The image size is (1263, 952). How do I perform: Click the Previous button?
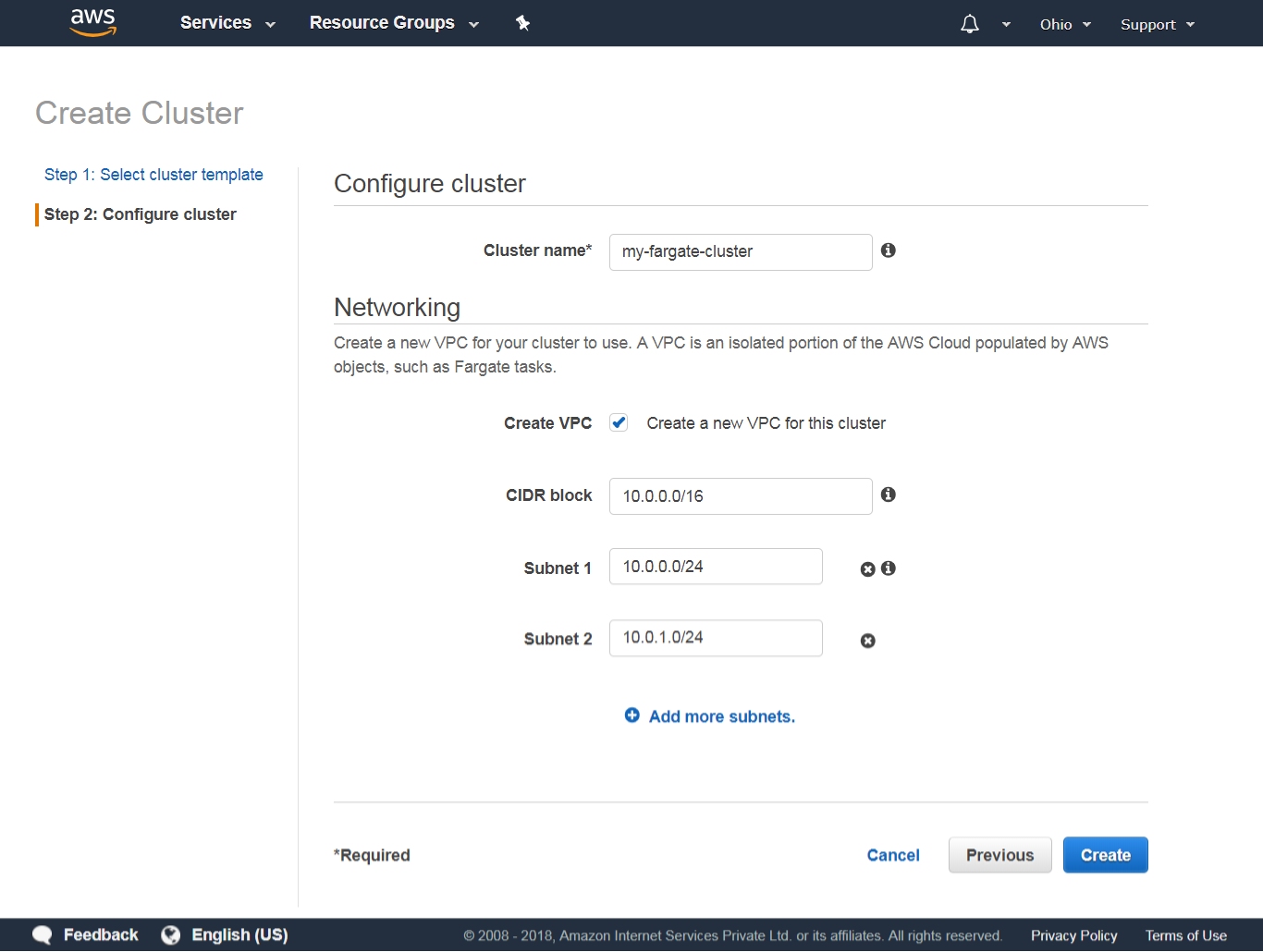coord(1000,855)
